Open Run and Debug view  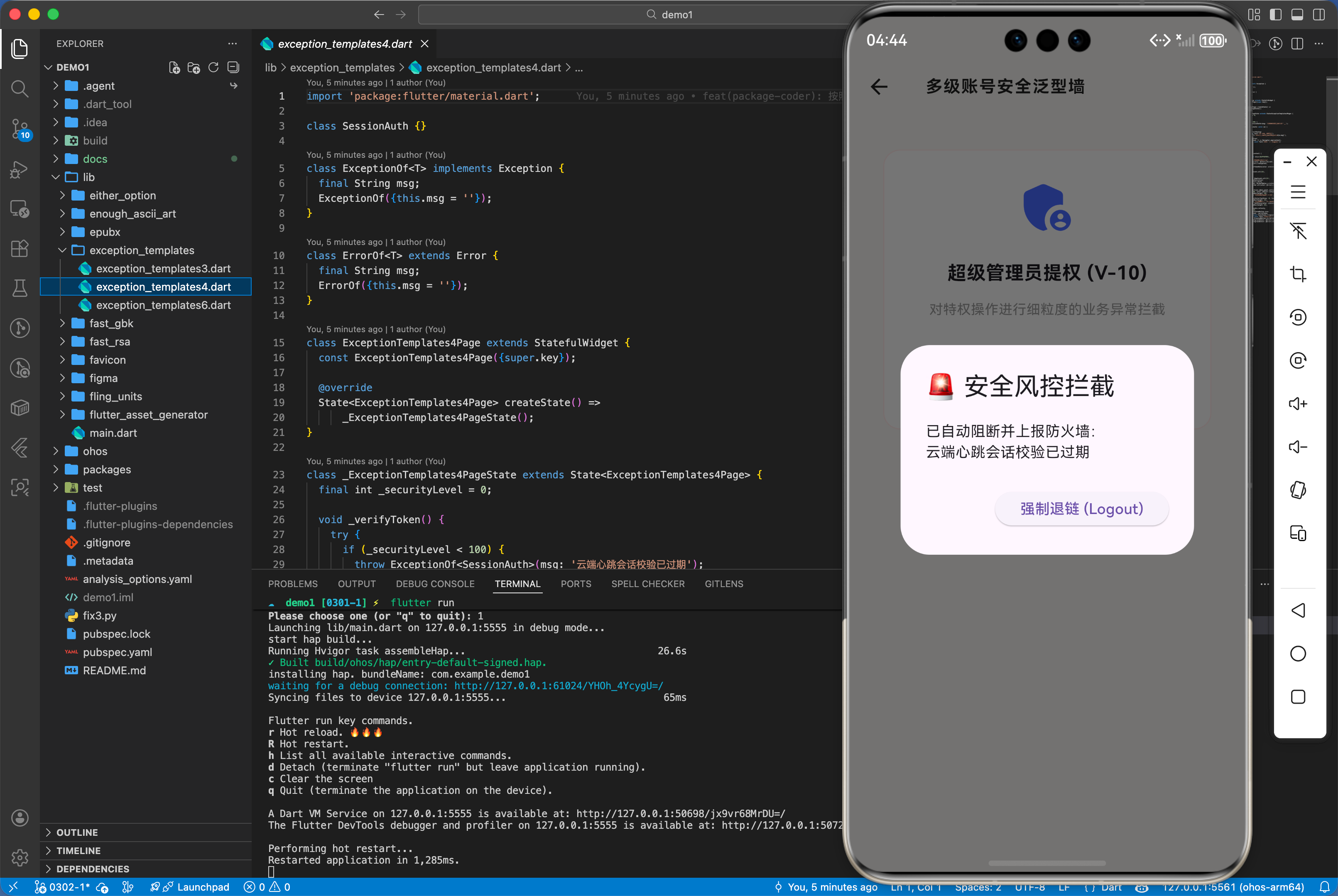[x=20, y=169]
